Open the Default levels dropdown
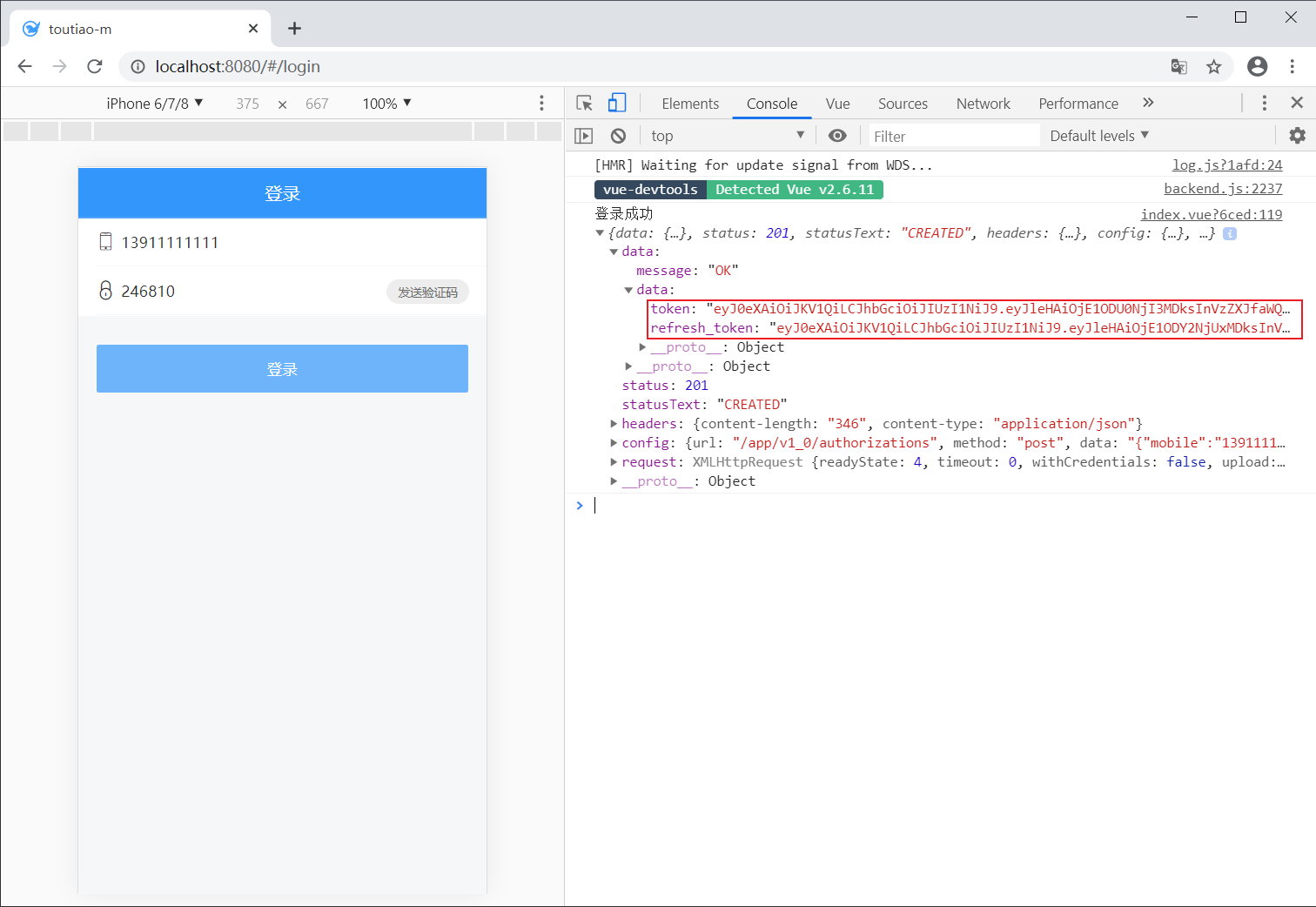This screenshot has height=907, width=1316. [x=1098, y=136]
